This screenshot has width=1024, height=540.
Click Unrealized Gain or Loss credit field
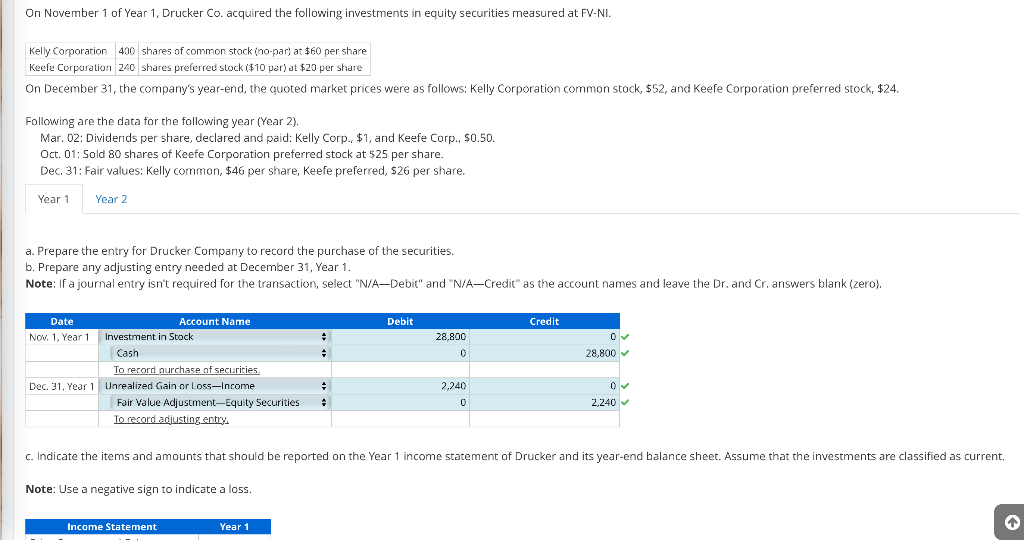pos(545,386)
